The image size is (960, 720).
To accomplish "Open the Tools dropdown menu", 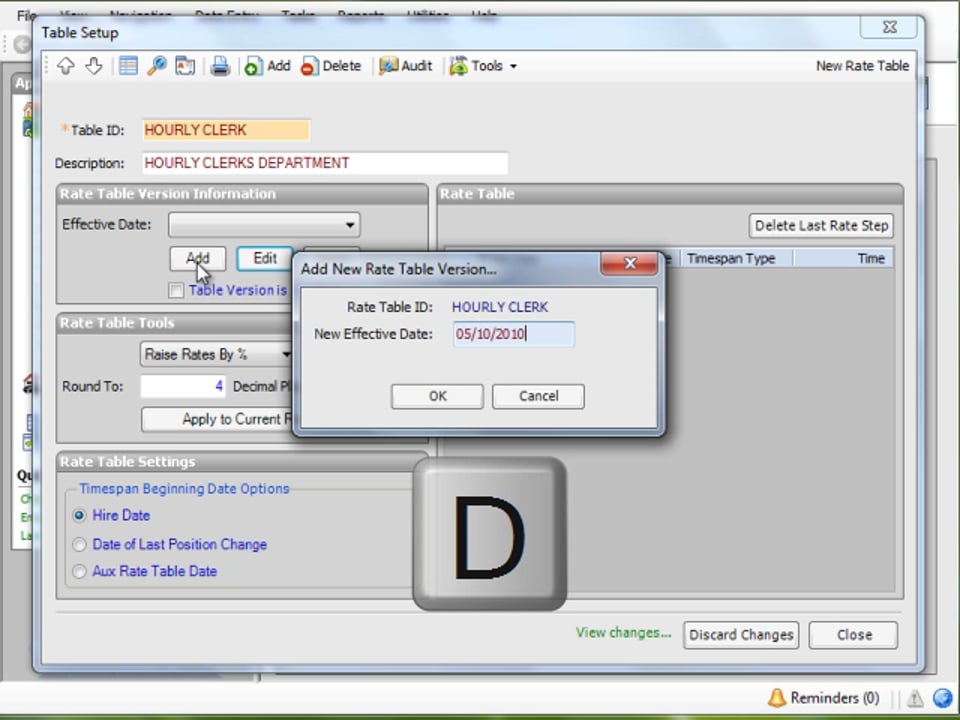I will tap(484, 66).
